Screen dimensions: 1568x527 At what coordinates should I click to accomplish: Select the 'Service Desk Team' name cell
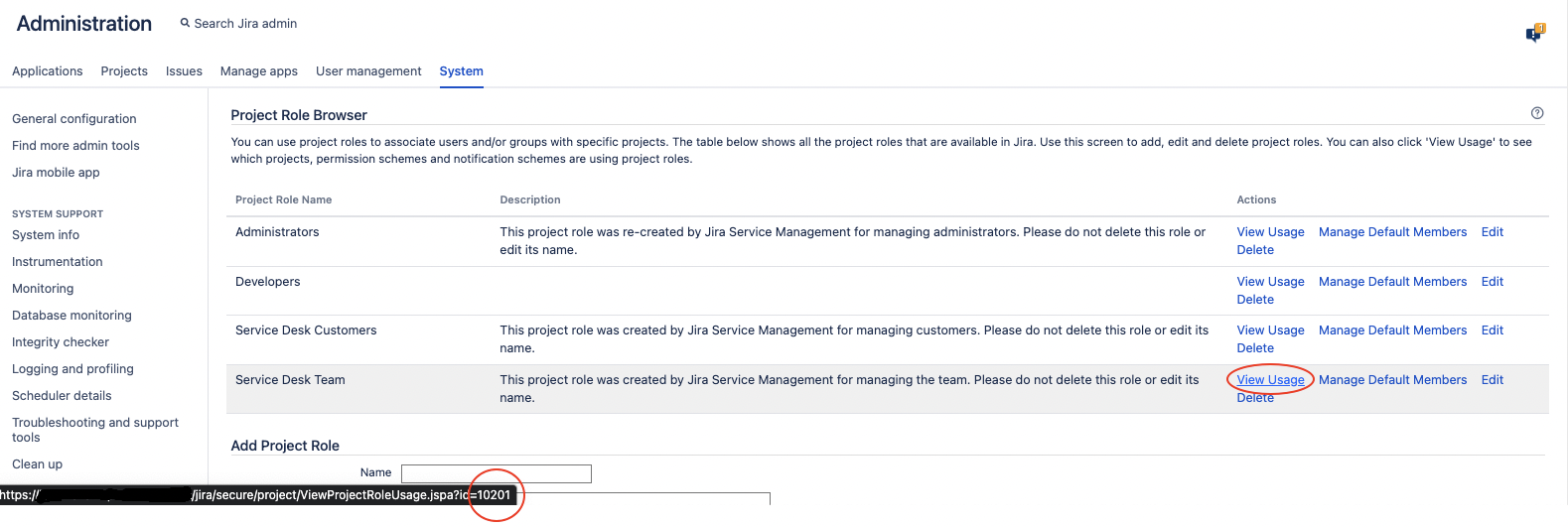290,380
